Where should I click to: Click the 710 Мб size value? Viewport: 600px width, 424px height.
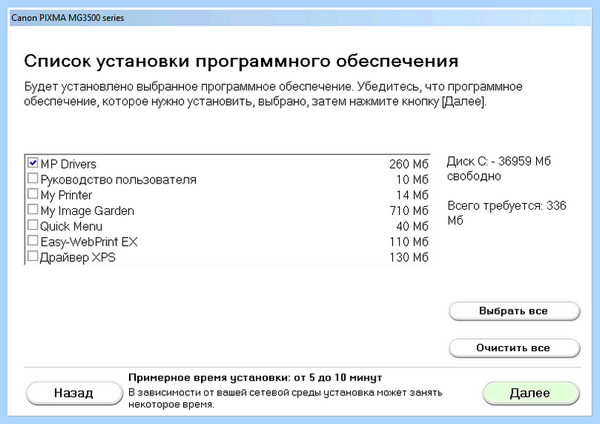(x=409, y=211)
